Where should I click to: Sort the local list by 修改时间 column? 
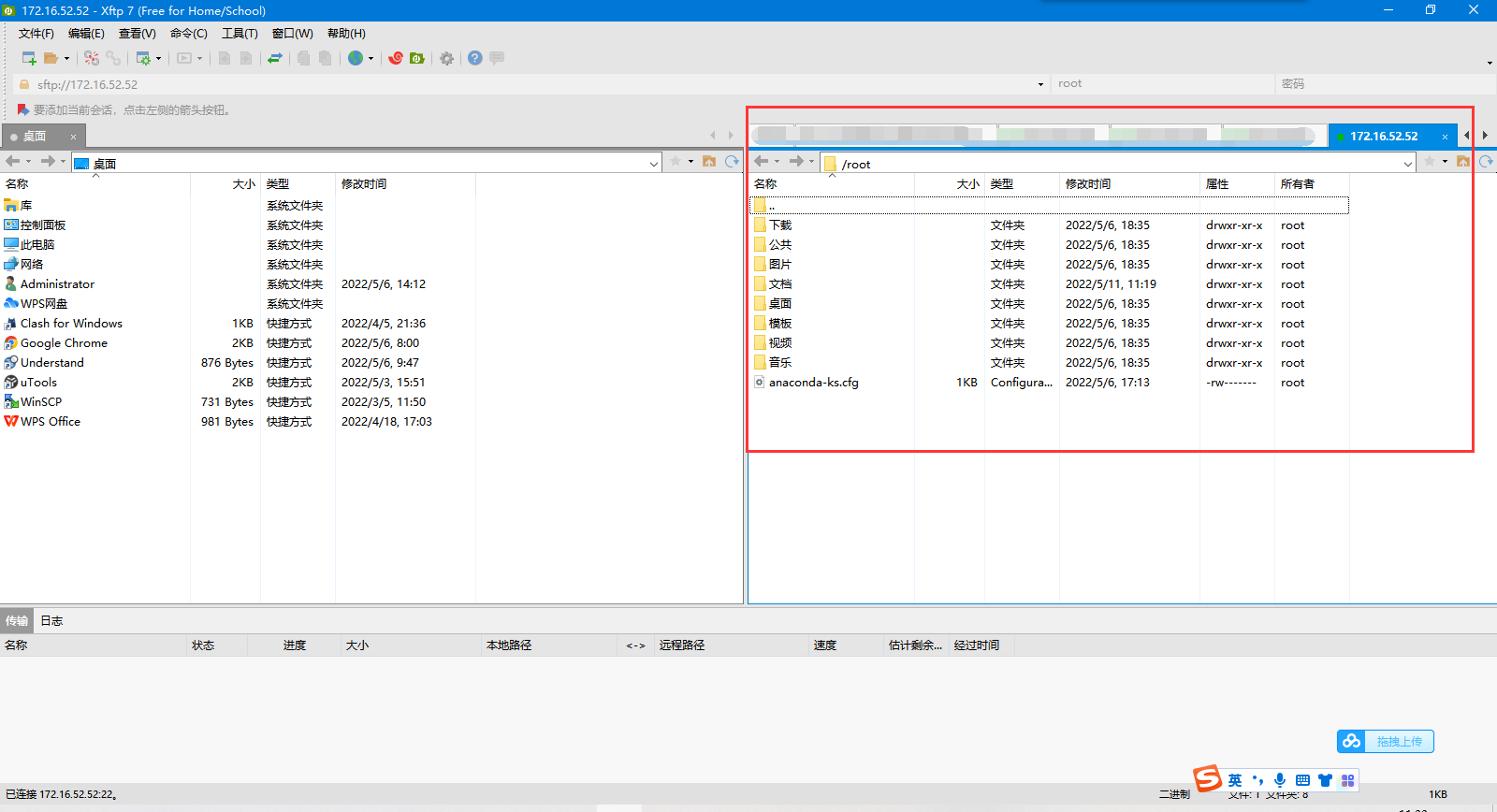click(405, 184)
